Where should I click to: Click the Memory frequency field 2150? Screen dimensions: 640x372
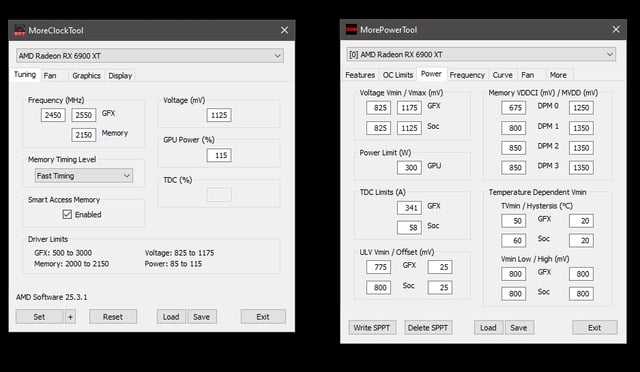point(84,135)
